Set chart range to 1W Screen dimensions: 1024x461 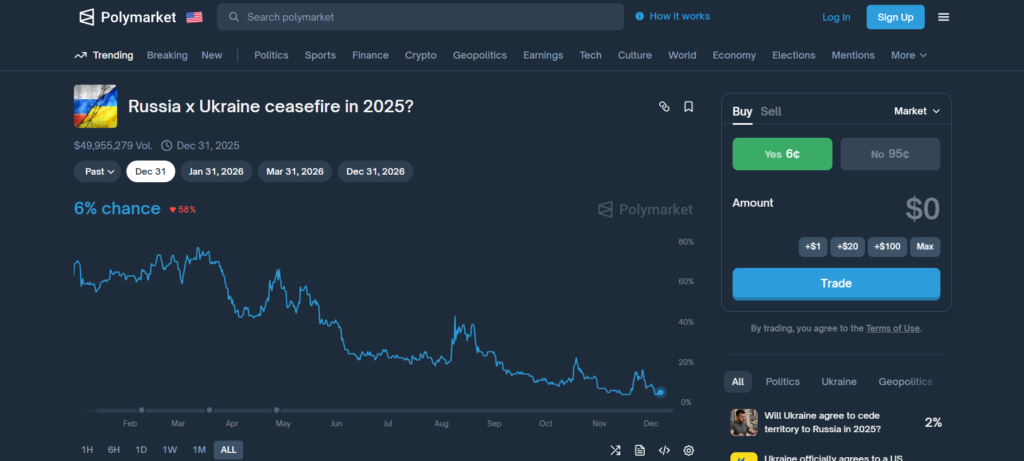pyautogui.click(x=170, y=450)
